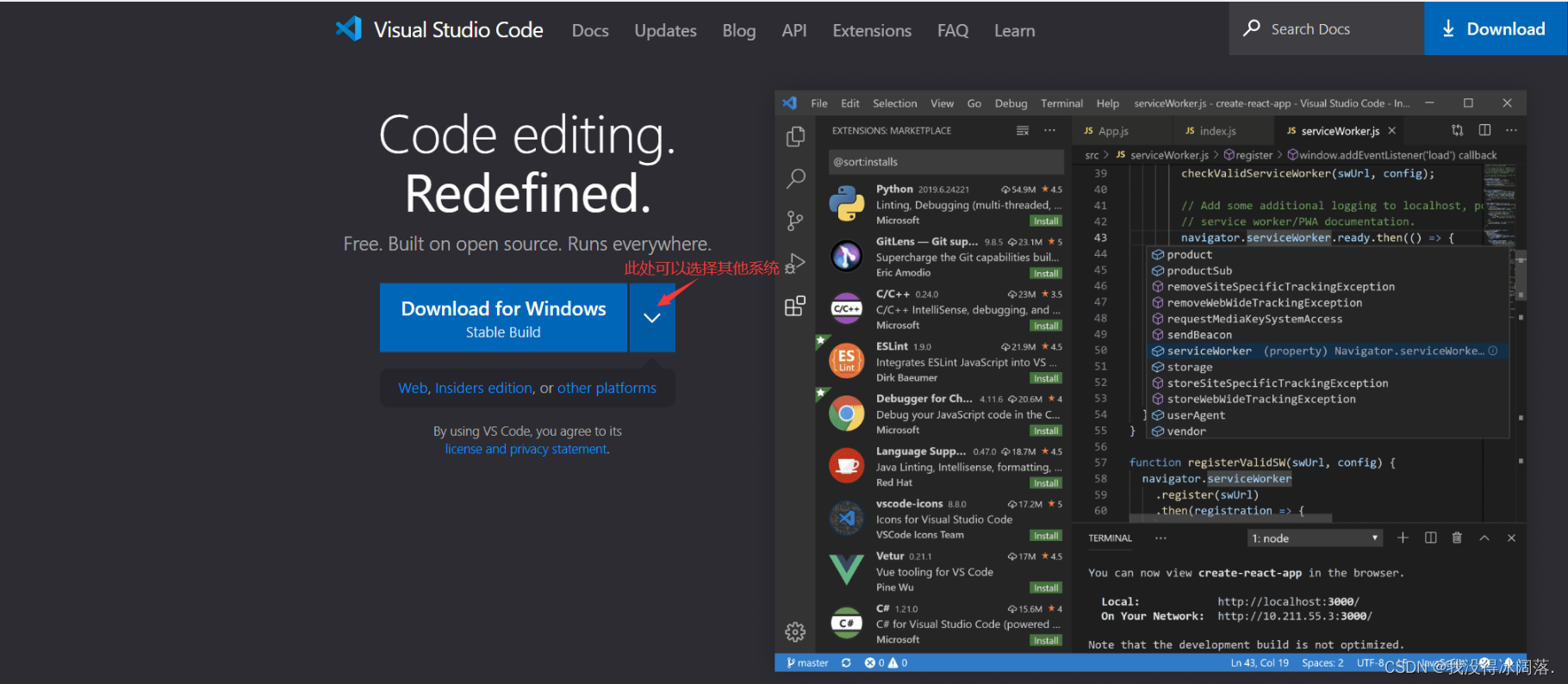Open the View menu
Screen dimensions: 1568x684
pyautogui.click(x=942, y=103)
